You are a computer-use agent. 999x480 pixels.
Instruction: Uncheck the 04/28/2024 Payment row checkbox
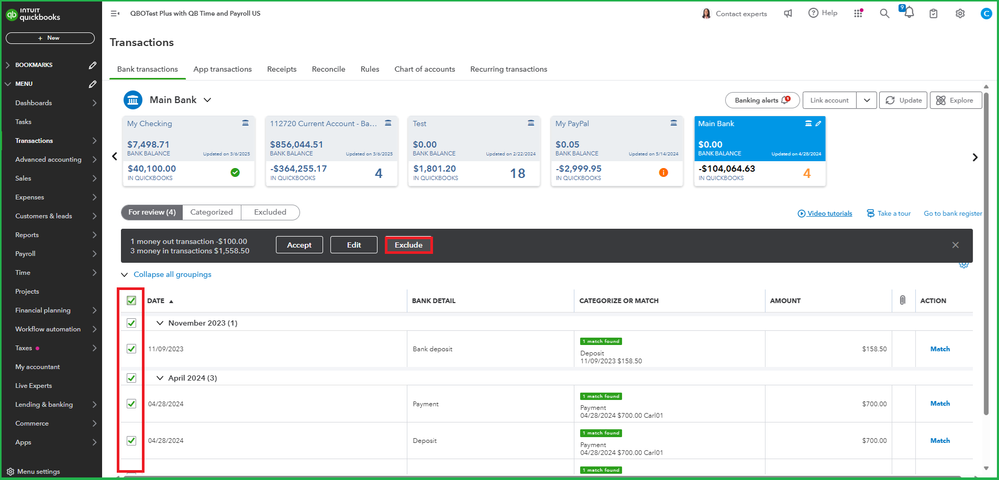[132, 404]
